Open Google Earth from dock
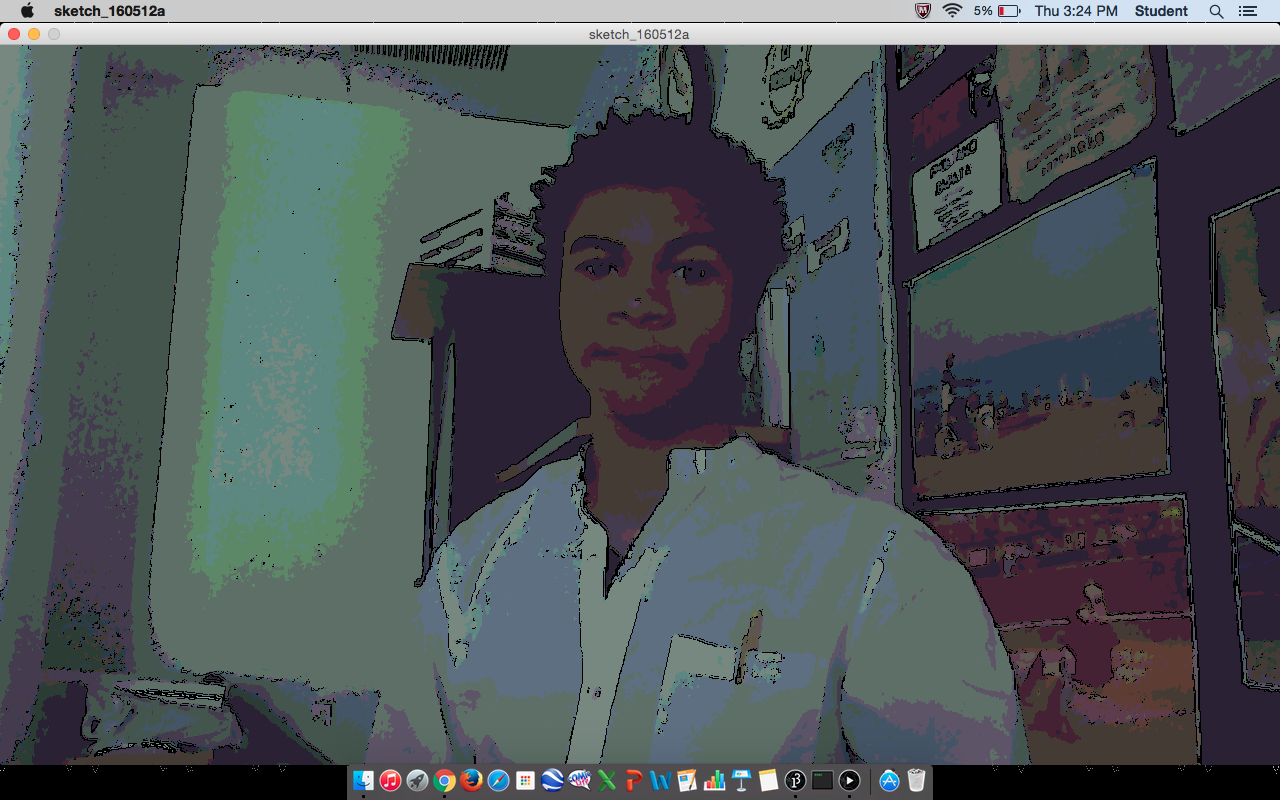The image size is (1280, 800). pyautogui.click(x=552, y=780)
